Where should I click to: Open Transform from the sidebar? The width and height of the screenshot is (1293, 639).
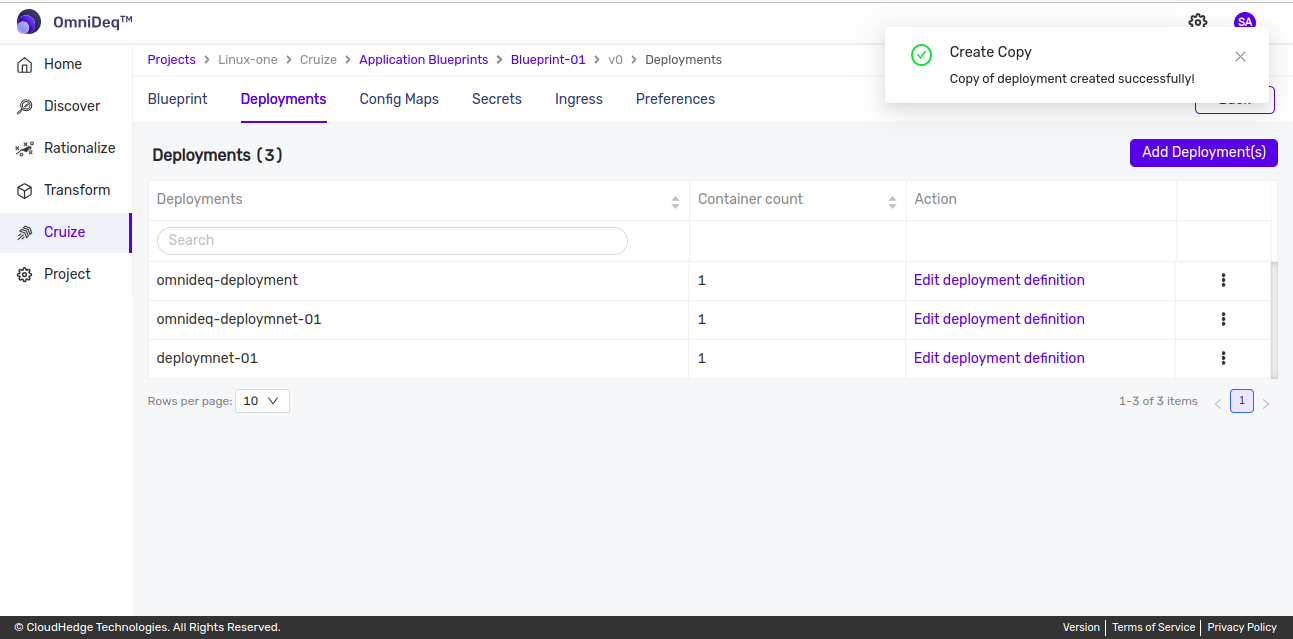coord(76,190)
